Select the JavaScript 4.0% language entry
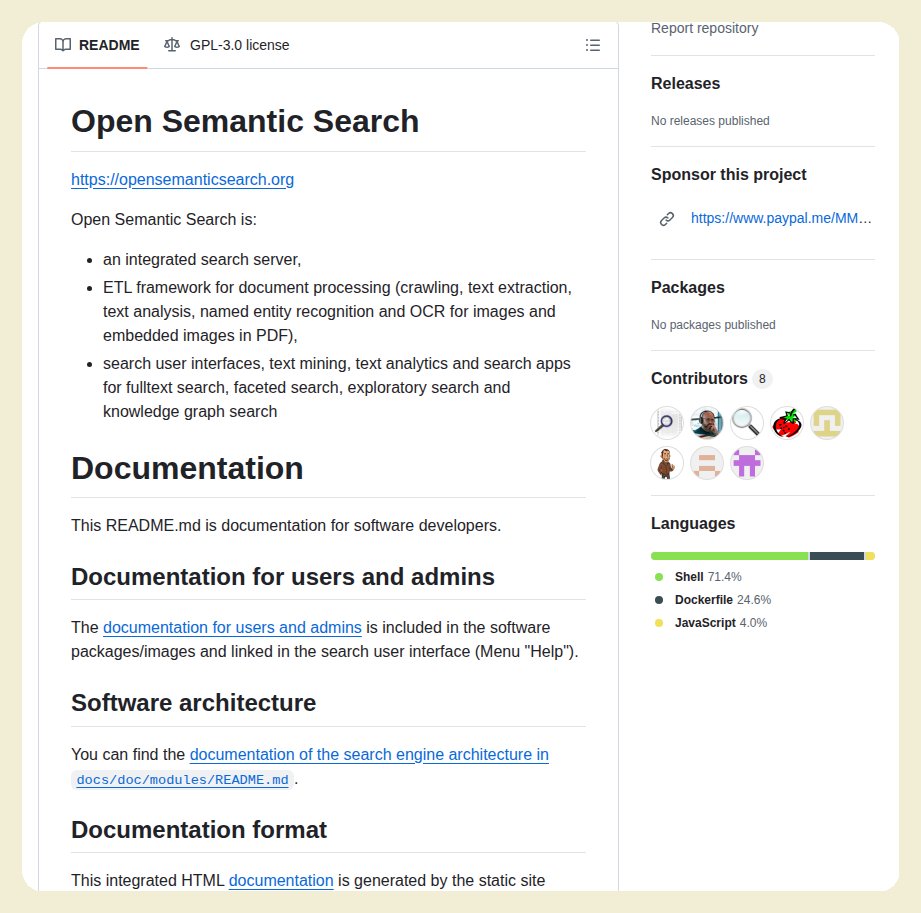The width and height of the screenshot is (921, 913). [x=711, y=623]
